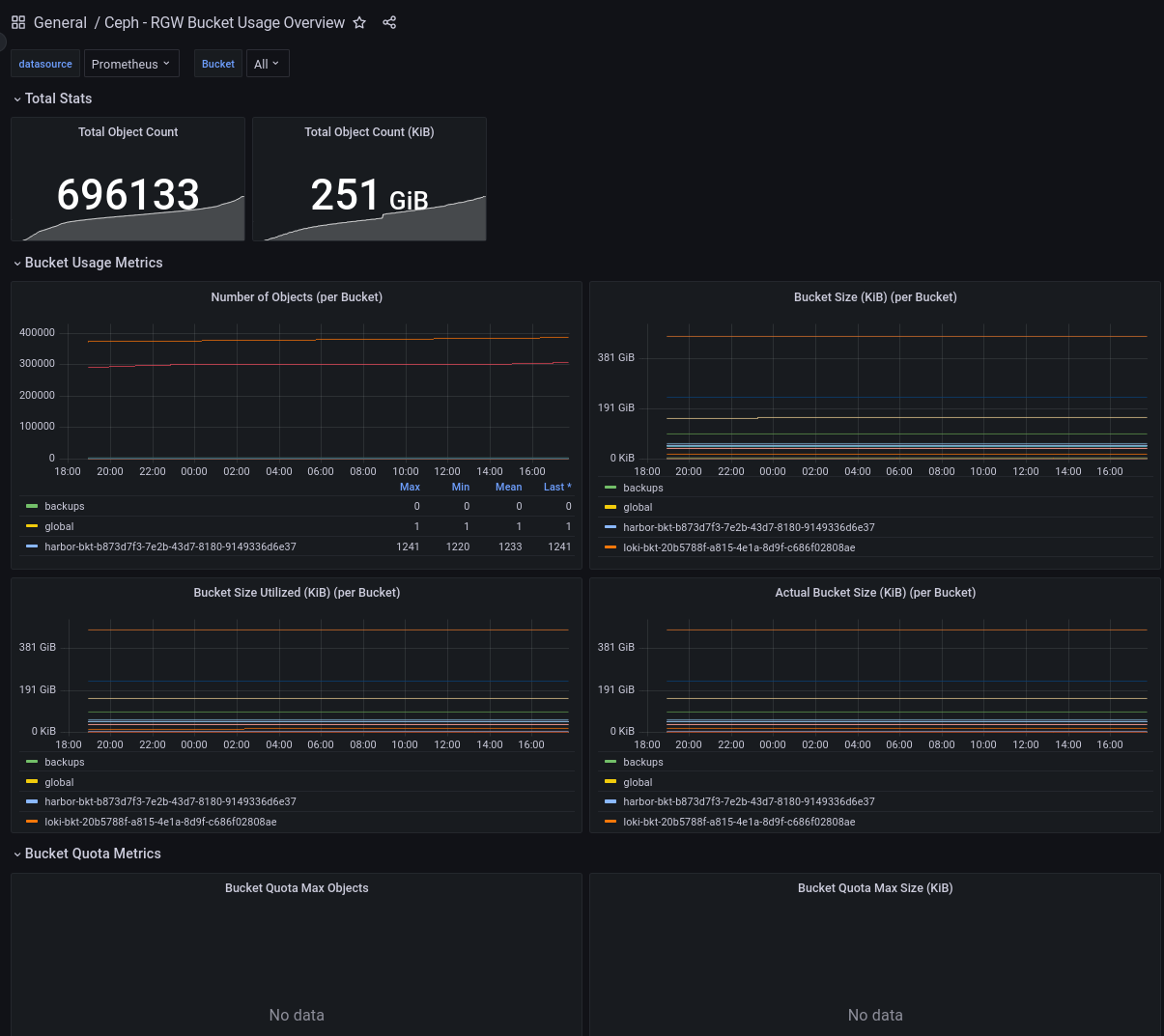The width and height of the screenshot is (1164, 1036).
Task: Open the dashboards grid icon
Action: [x=18, y=22]
